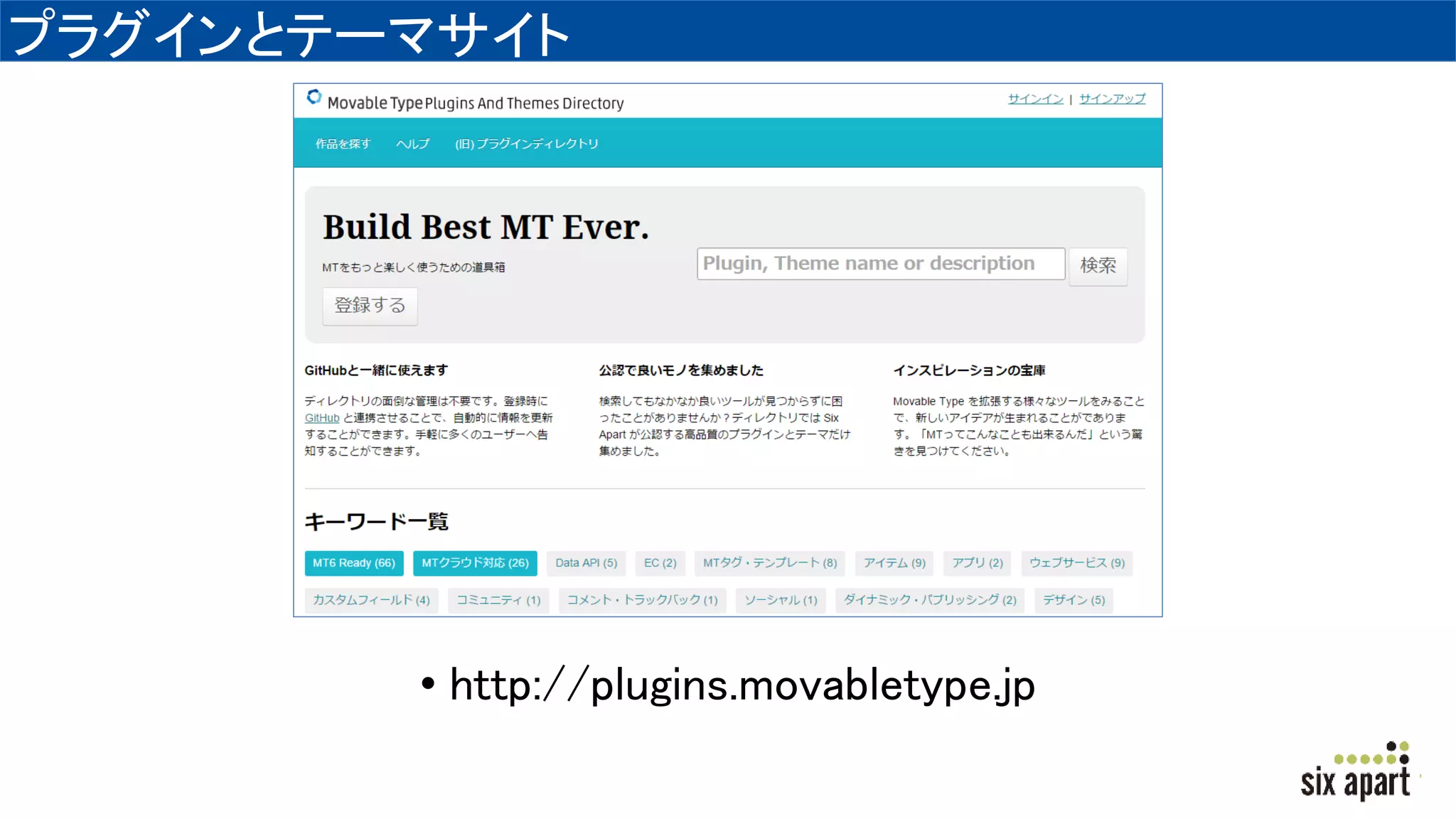This screenshot has width=1456, height=819.
Task: Select the MTタグ・テンプレート (8) tag
Action: tap(770, 563)
